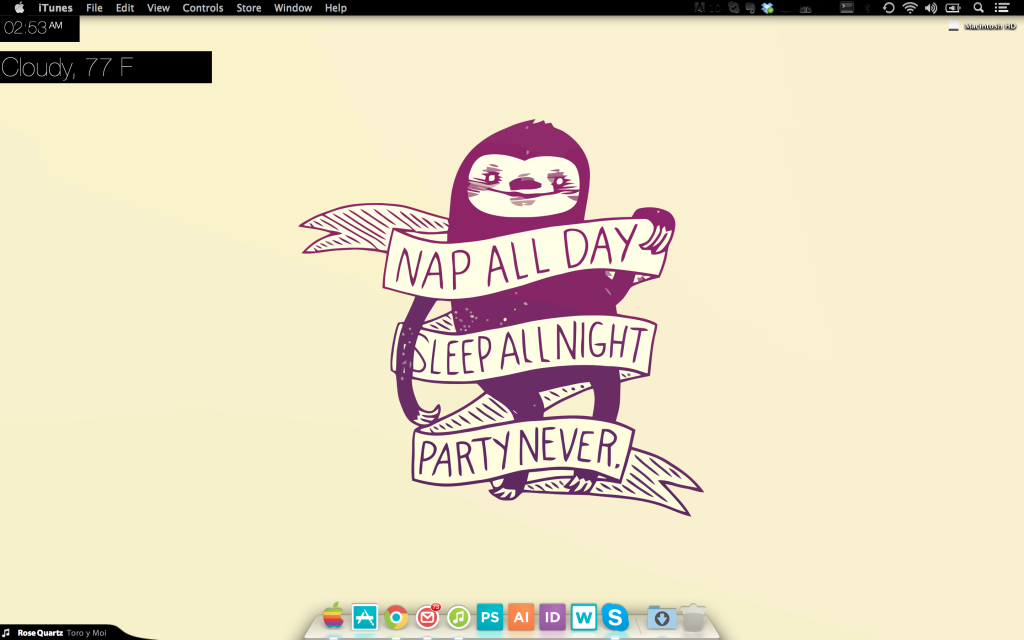This screenshot has height=640, width=1024.
Task: Open the Macintosh HD desktop drive
Action: [x=982, y=26]
